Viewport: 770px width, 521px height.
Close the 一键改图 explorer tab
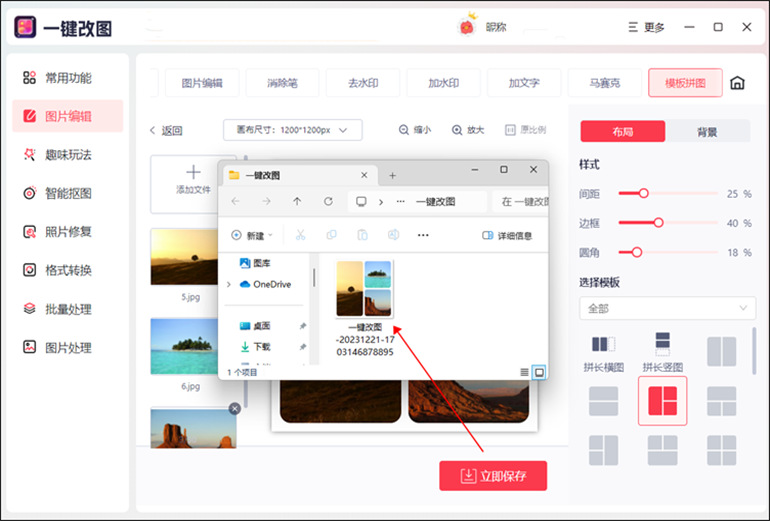(364, 175)
